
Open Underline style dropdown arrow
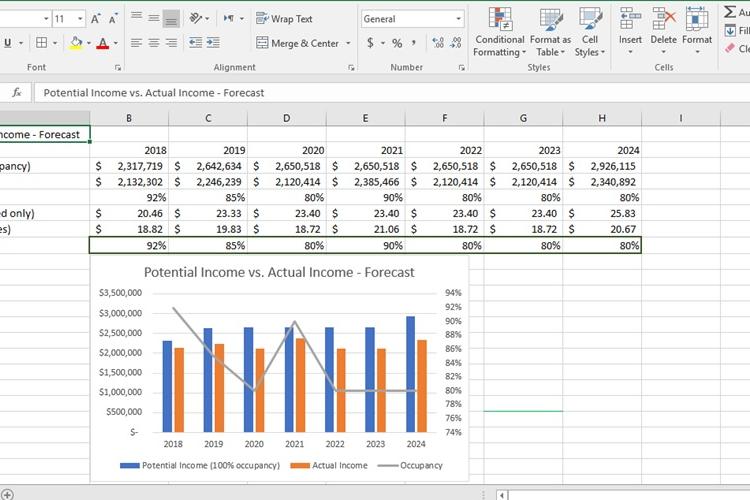pos(21,43)
